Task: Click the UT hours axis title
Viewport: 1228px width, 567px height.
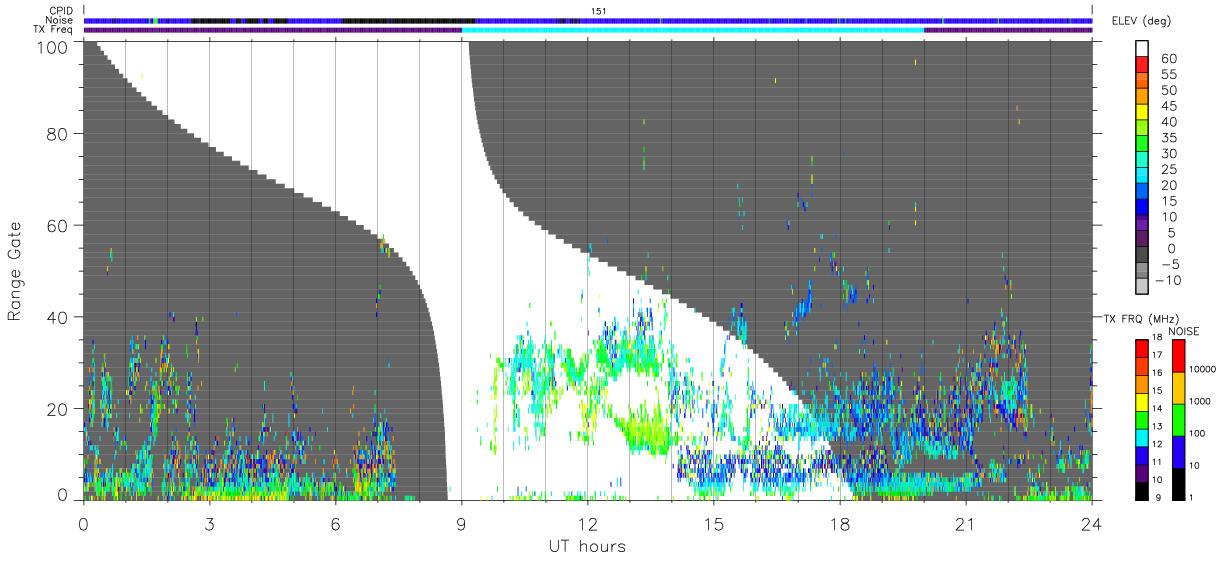Action: click(587, 547)
